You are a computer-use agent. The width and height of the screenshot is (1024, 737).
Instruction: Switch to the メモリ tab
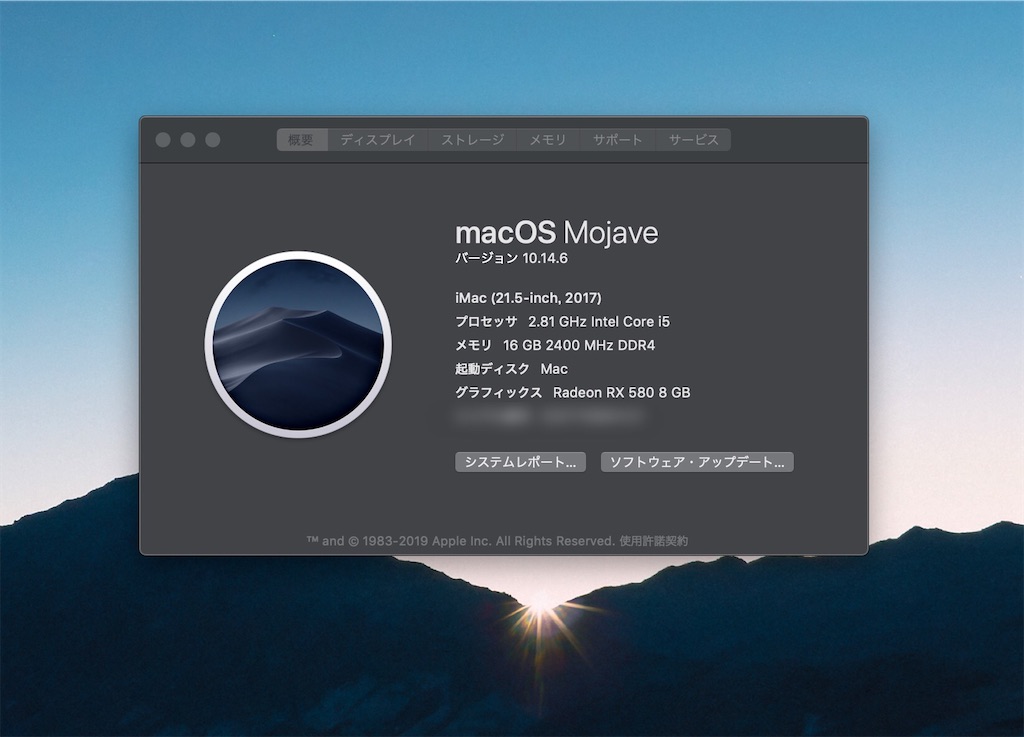548,140
